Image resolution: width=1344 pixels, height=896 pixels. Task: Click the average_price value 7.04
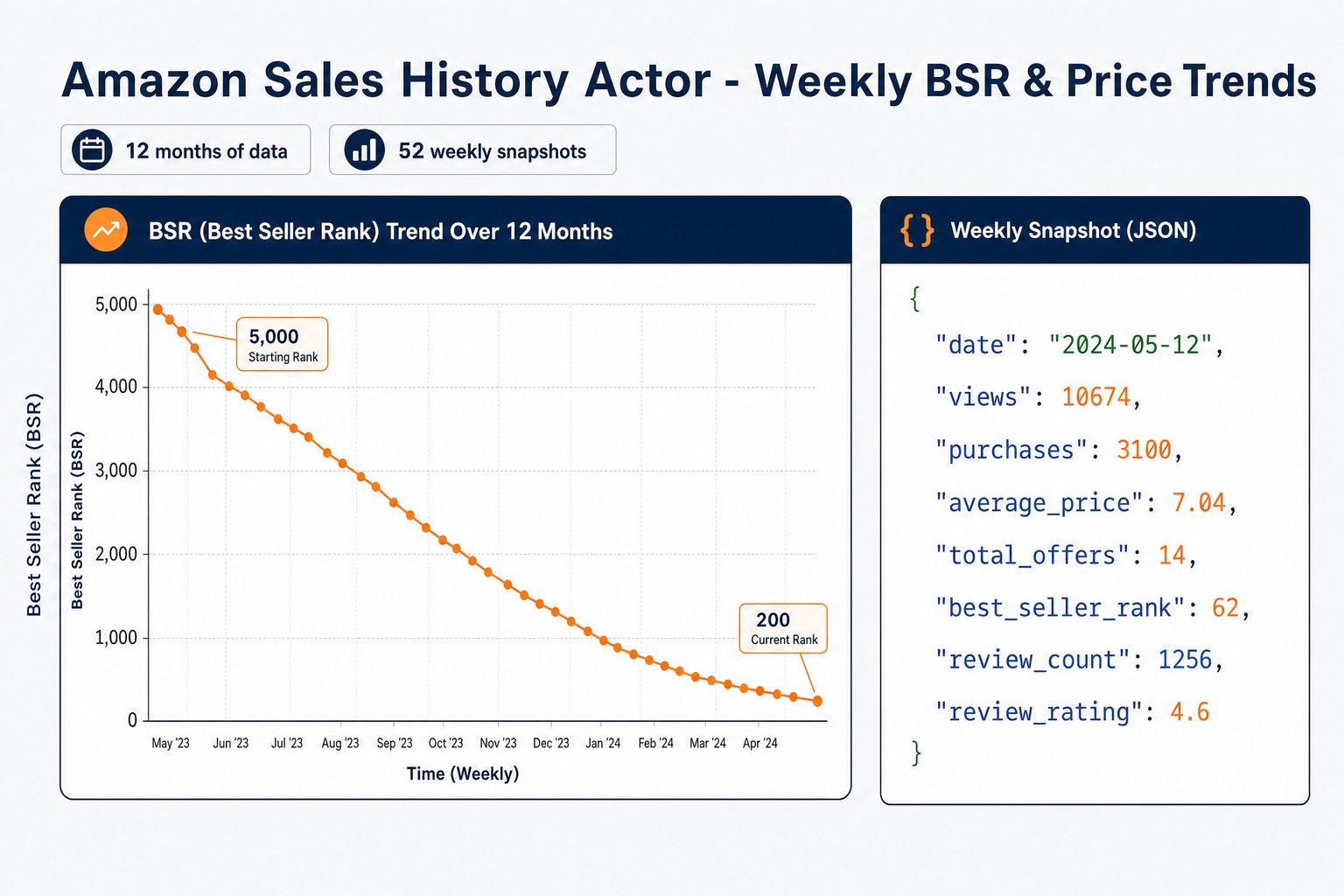(x=1199, y=502)
